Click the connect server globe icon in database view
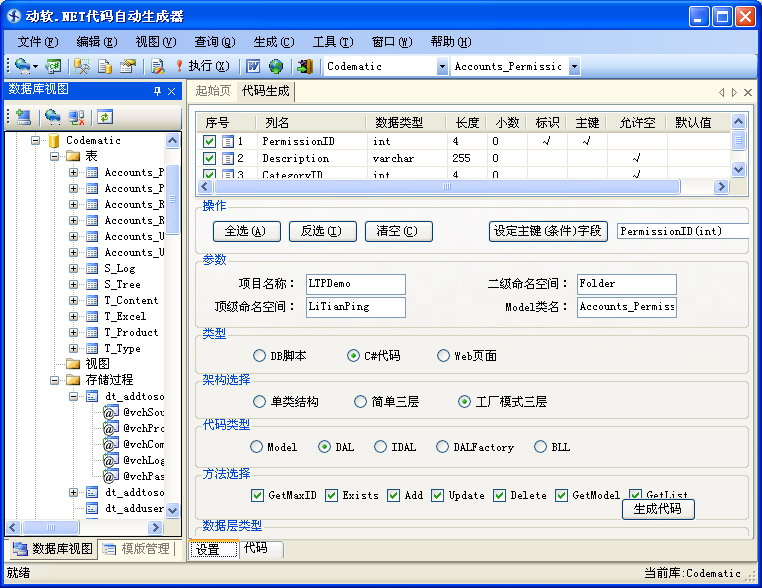762x588 pixels. (x=52, y=117)
